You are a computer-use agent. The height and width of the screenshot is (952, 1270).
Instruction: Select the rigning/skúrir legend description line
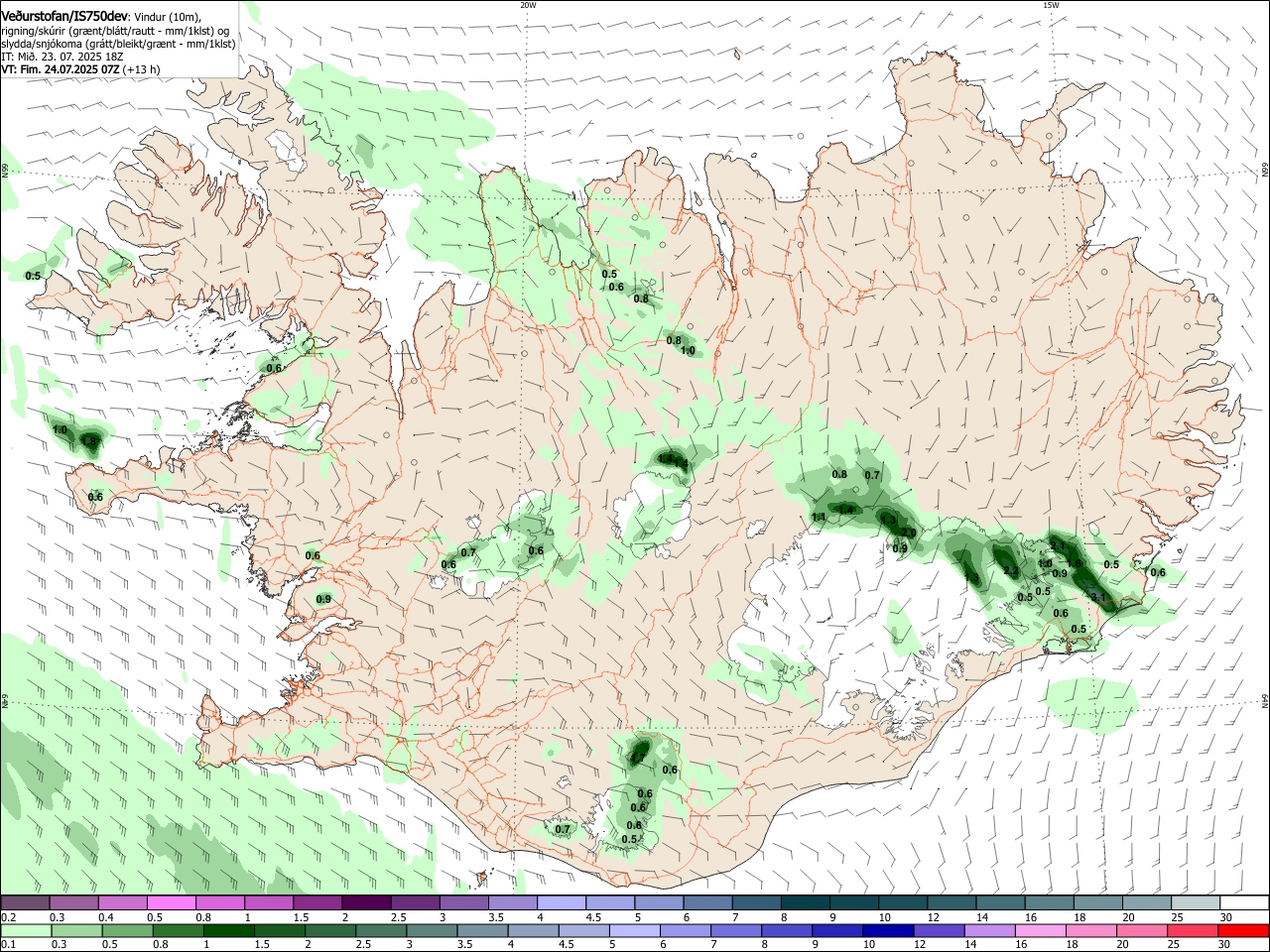pos(116,31)
